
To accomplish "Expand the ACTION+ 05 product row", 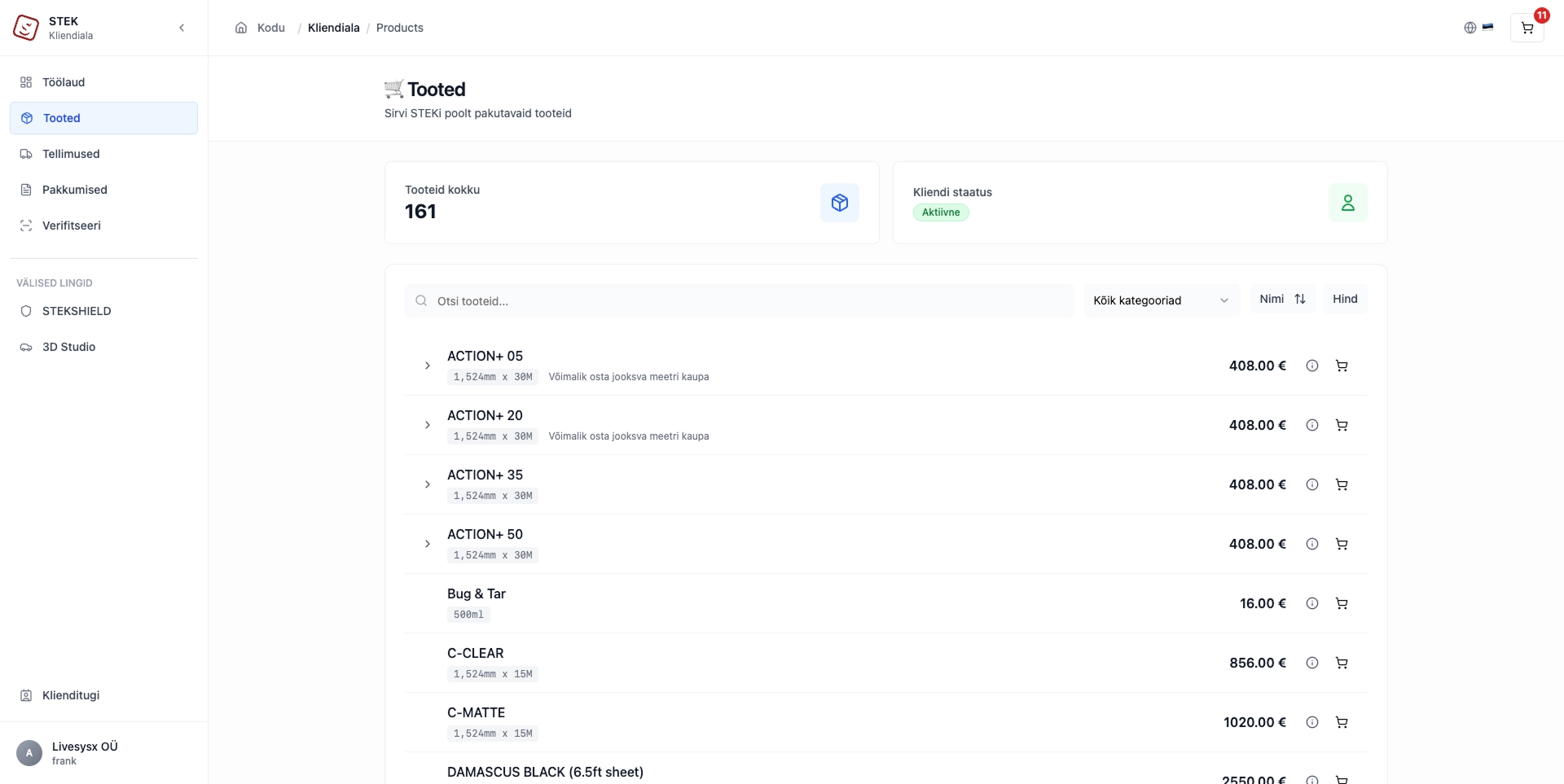I will click(x=428, y=366).
